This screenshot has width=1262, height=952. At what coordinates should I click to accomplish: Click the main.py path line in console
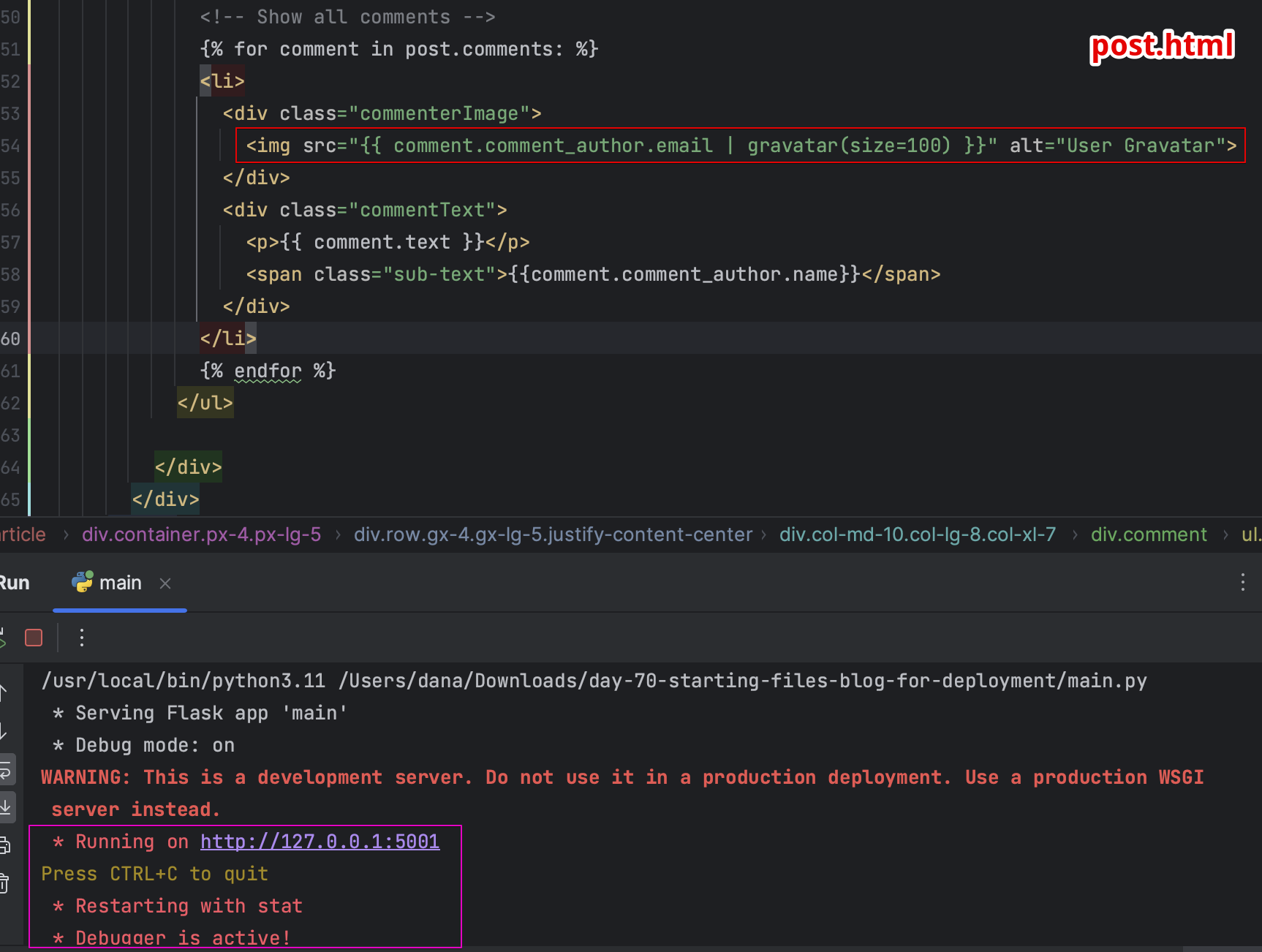coord(594,681)
